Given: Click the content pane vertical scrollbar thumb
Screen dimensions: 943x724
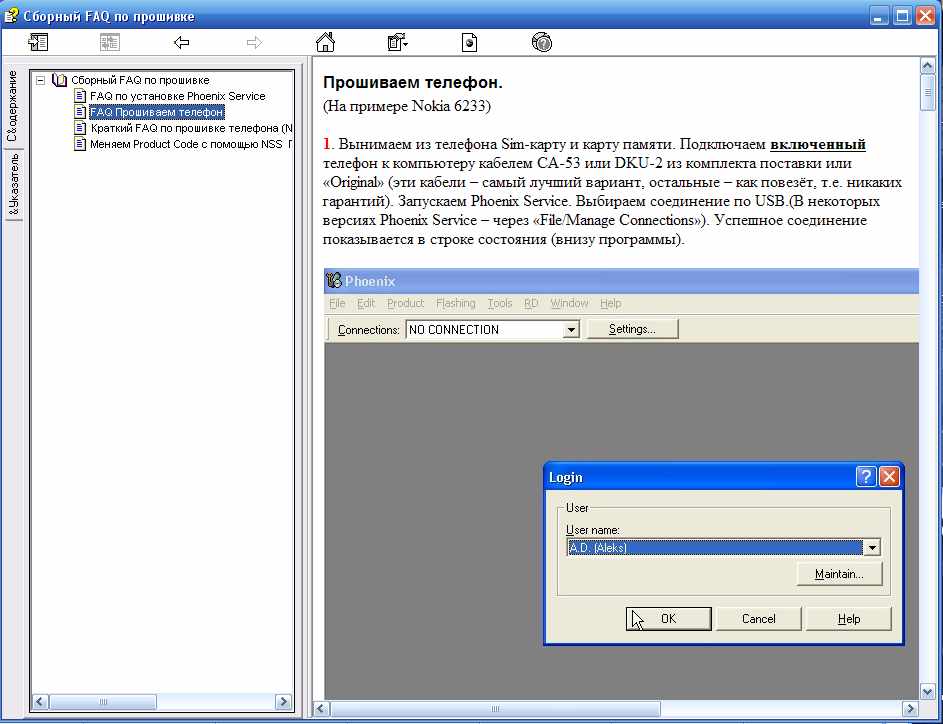Looking at the screenshot, I should [927, 93].
